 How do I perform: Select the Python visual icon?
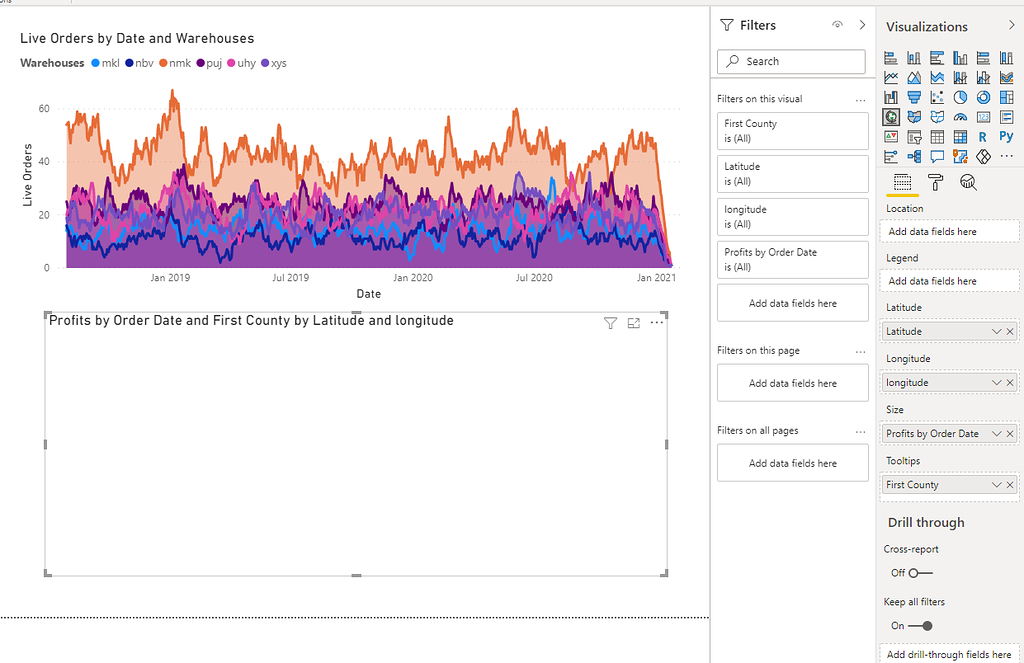pos(1006,137)
